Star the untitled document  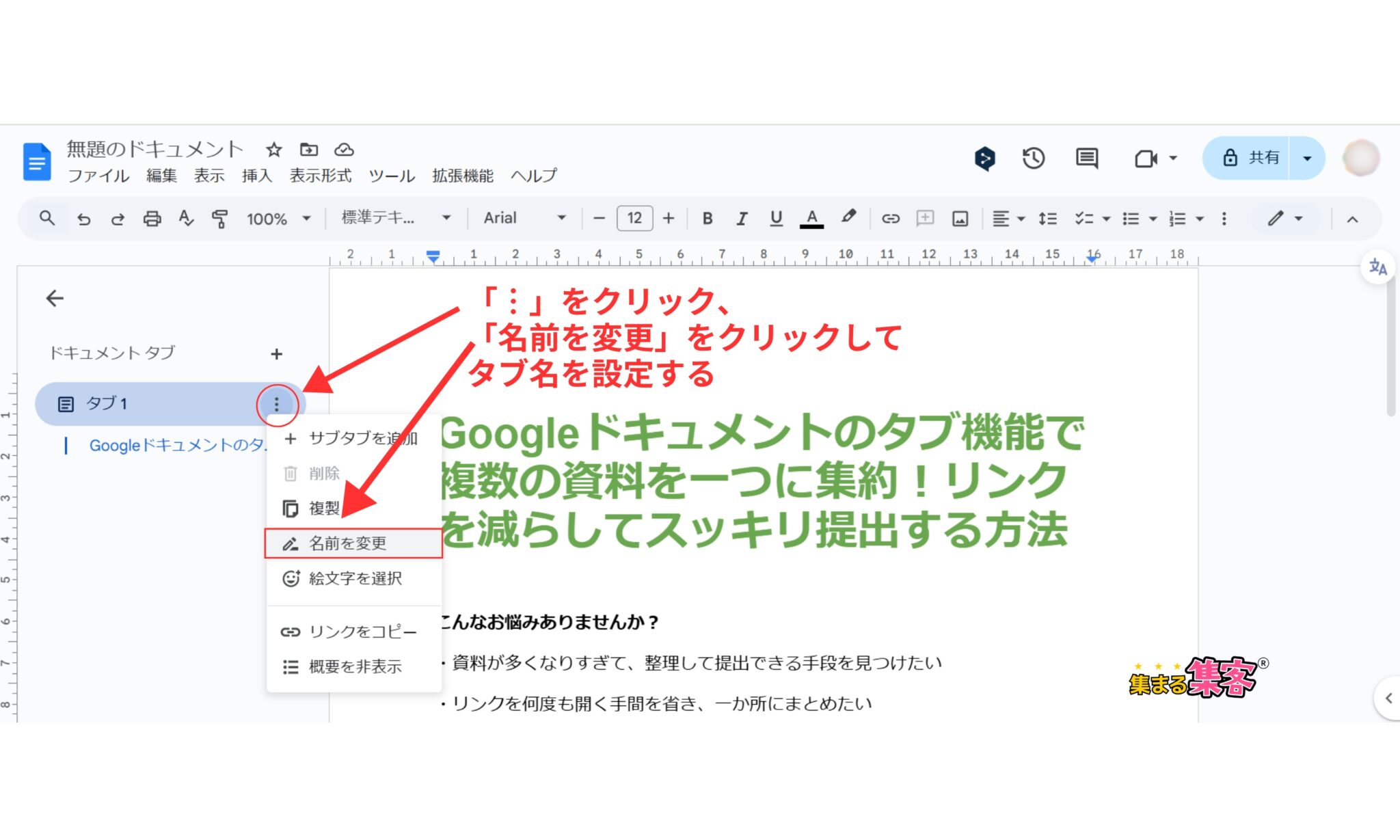[x=274, y=149]
